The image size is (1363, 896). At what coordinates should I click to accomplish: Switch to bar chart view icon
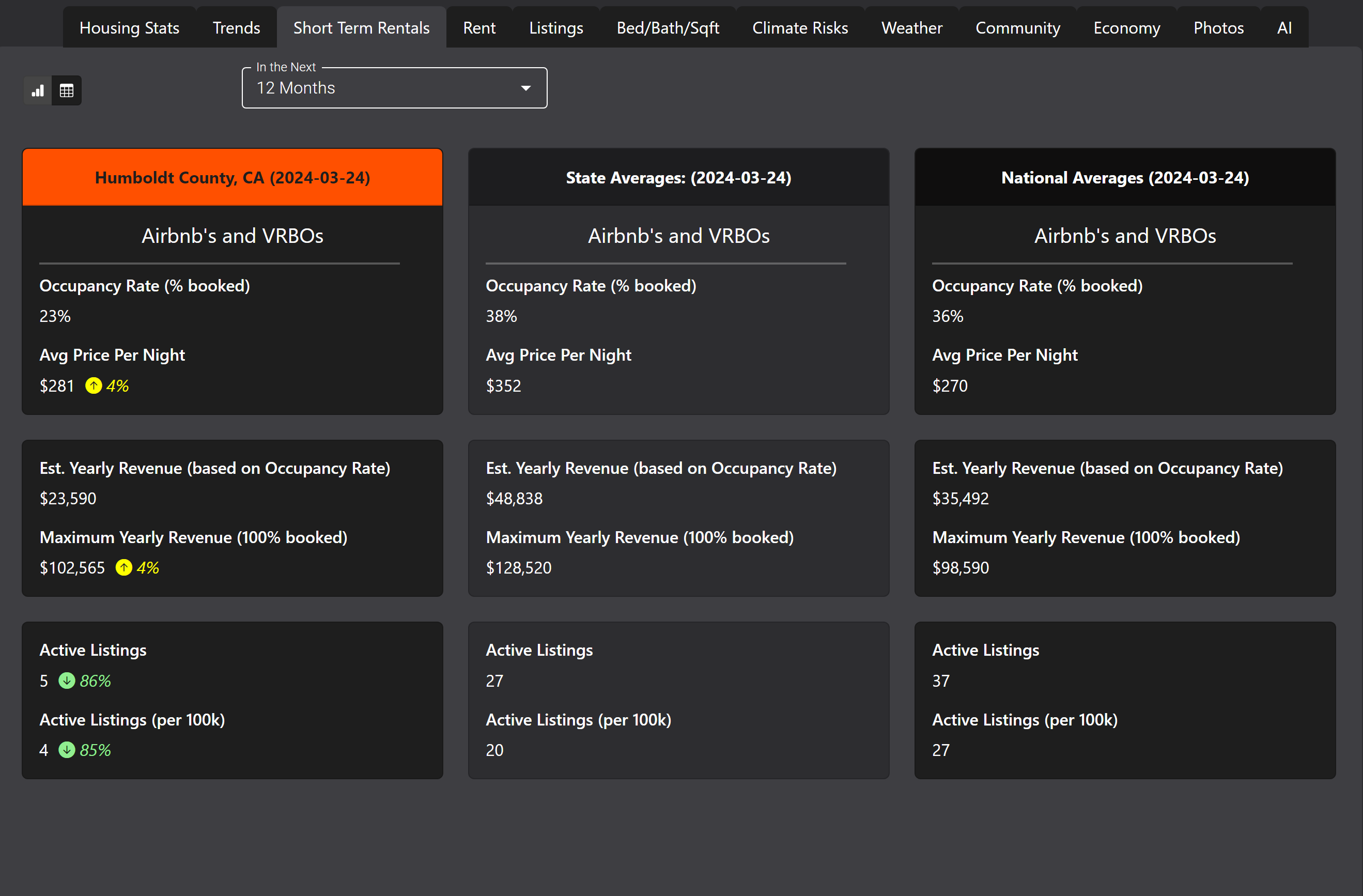point(38,90)
